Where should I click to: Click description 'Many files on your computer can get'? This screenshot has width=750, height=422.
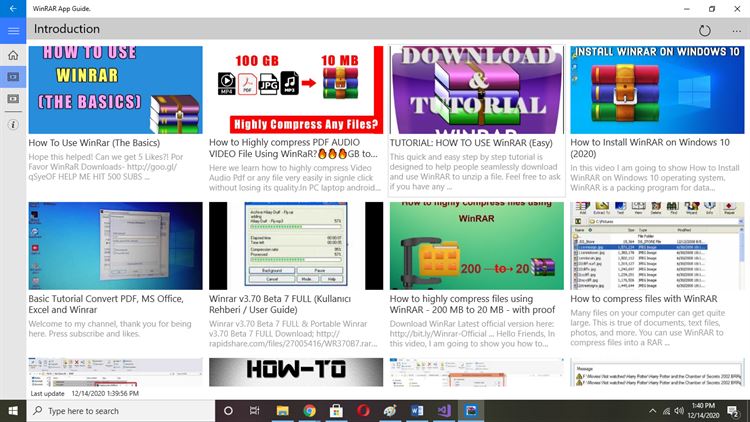pos(648,327)
